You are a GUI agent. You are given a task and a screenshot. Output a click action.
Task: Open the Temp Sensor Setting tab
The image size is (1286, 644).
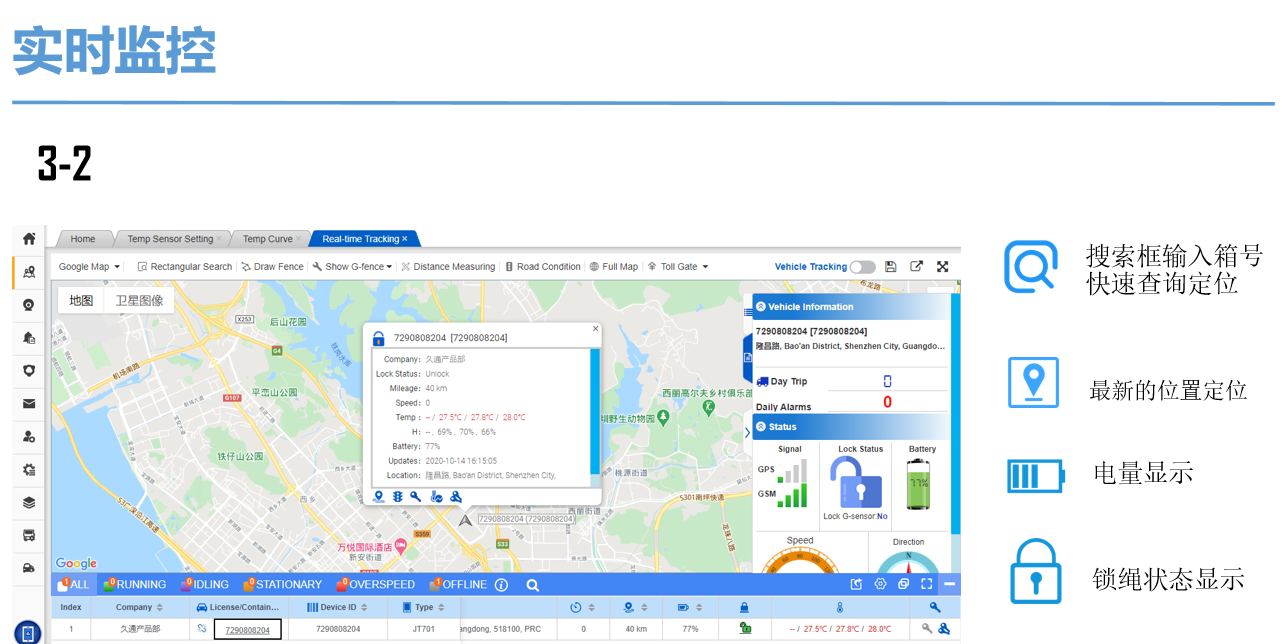170,239
